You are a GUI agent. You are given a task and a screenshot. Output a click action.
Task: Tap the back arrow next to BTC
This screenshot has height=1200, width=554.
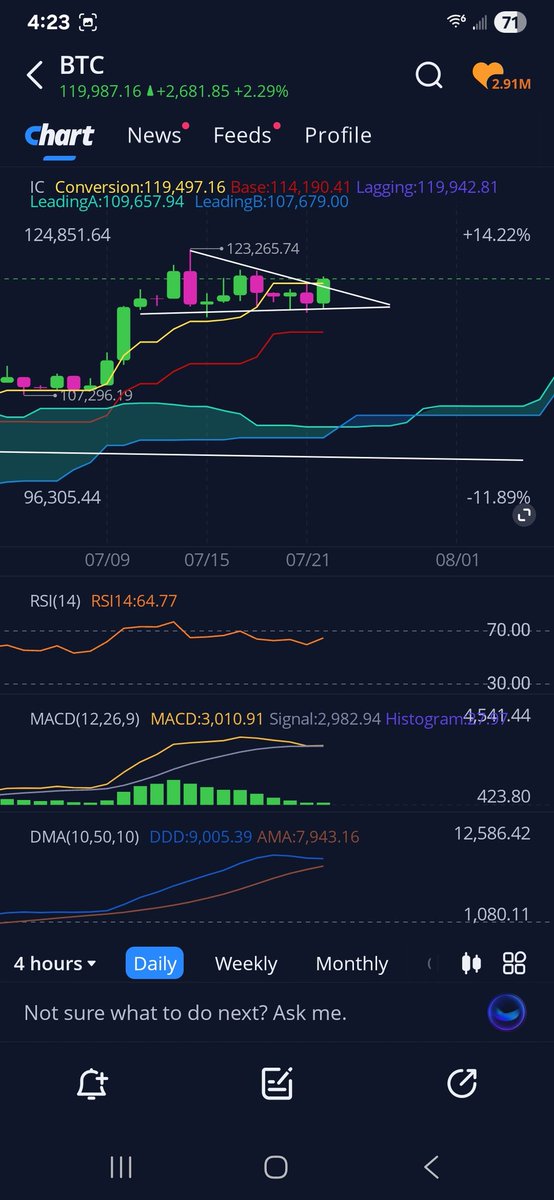pyautogui.click(x=35, y=75)
